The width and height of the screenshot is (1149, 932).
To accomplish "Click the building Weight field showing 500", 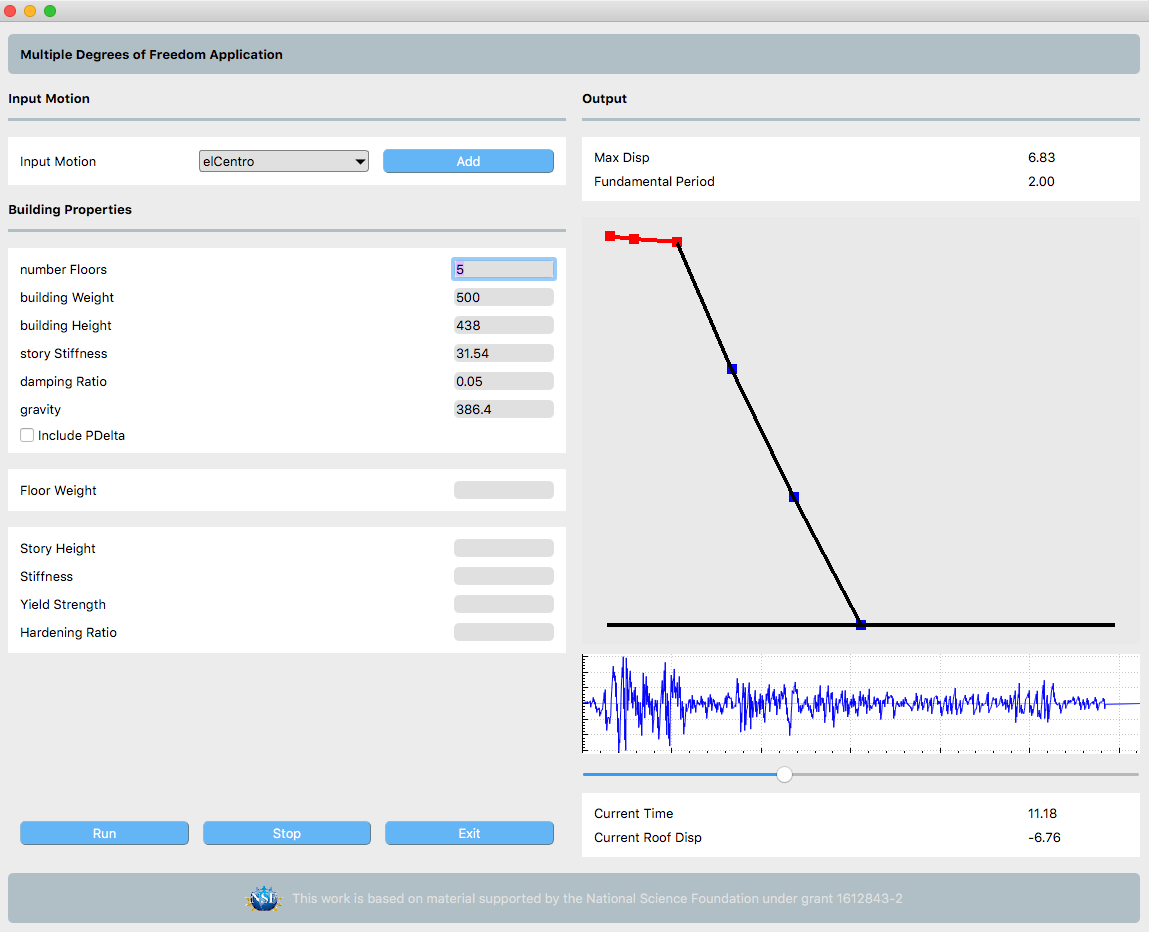I will click(x=503, y=296).
